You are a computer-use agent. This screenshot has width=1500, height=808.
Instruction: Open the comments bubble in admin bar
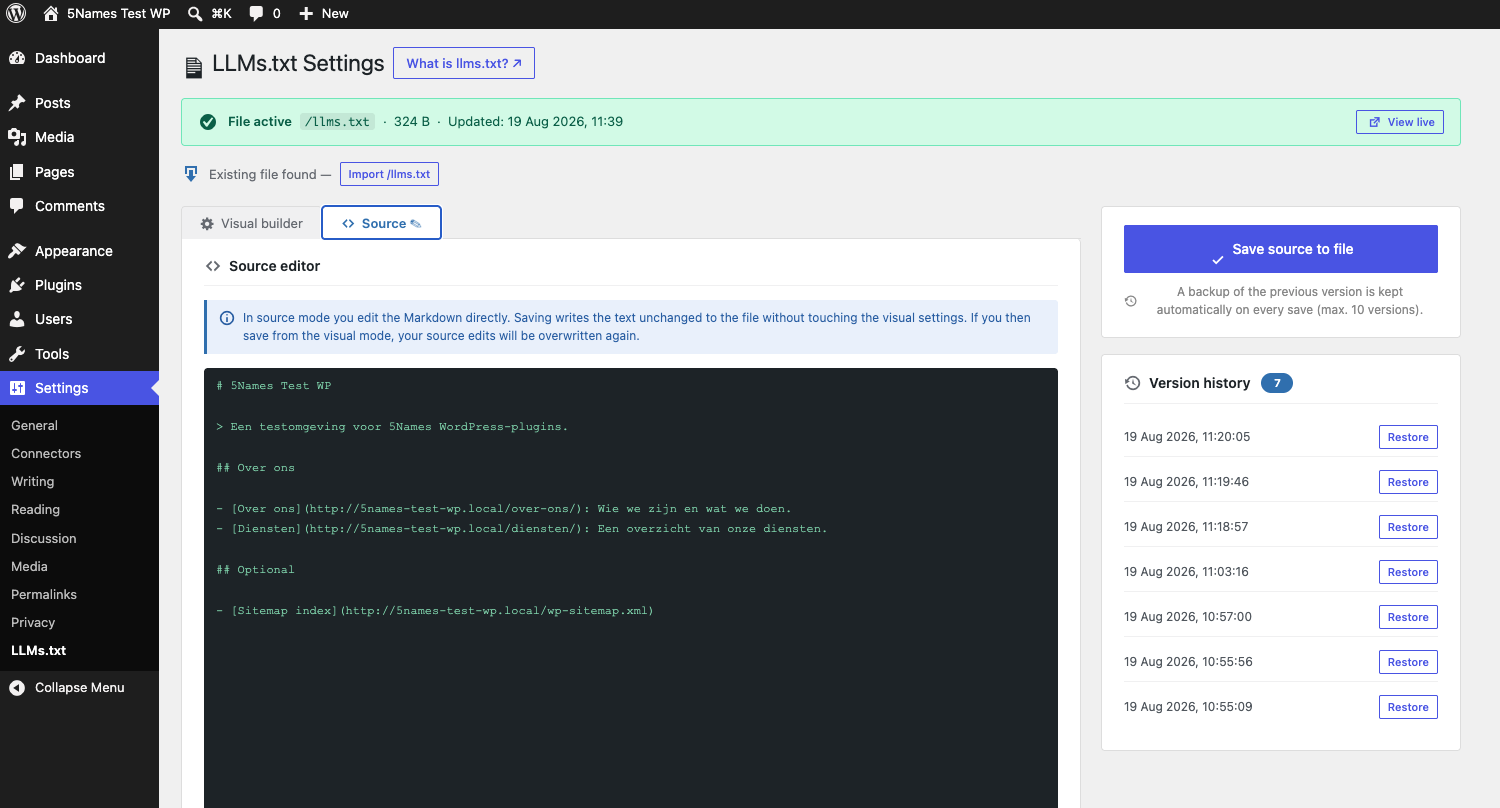tap(265, 14)
